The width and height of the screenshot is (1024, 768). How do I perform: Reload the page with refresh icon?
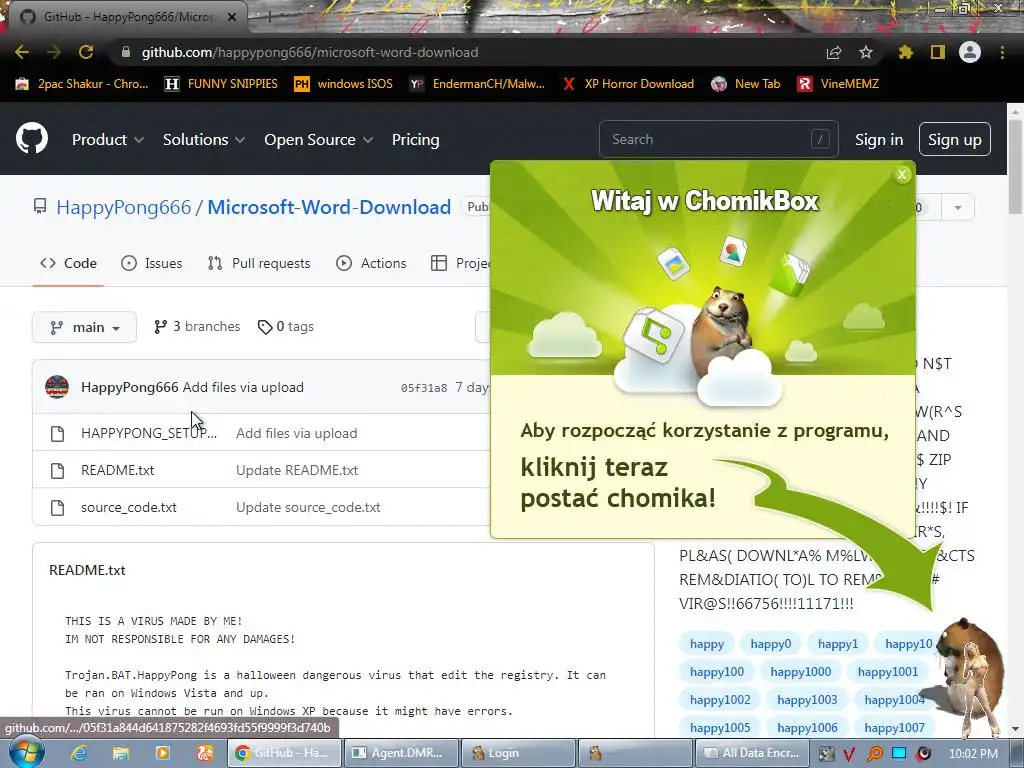(86, 52)
